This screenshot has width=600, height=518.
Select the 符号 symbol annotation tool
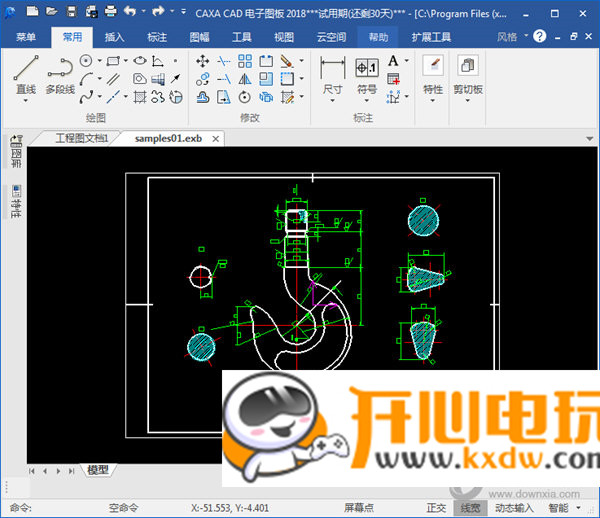[x=367, y=75]
